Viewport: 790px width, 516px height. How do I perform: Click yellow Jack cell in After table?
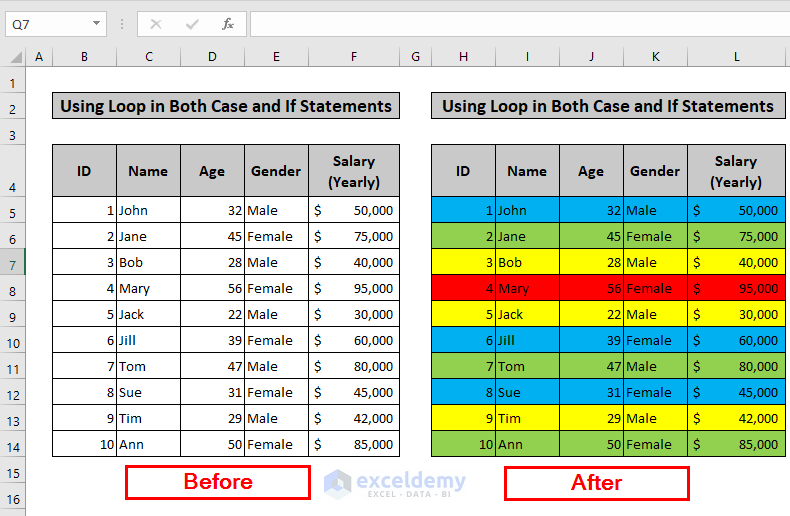click(x=527, y=314)
